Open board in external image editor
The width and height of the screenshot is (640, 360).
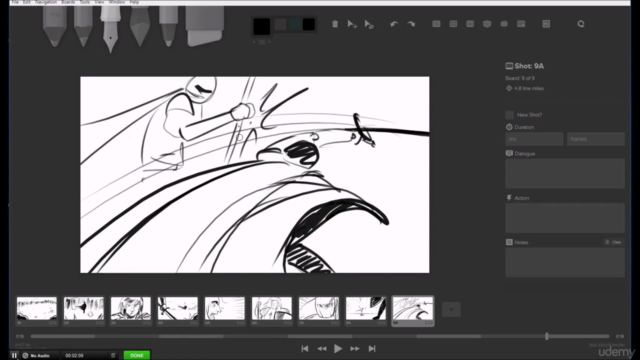[547, 24]
